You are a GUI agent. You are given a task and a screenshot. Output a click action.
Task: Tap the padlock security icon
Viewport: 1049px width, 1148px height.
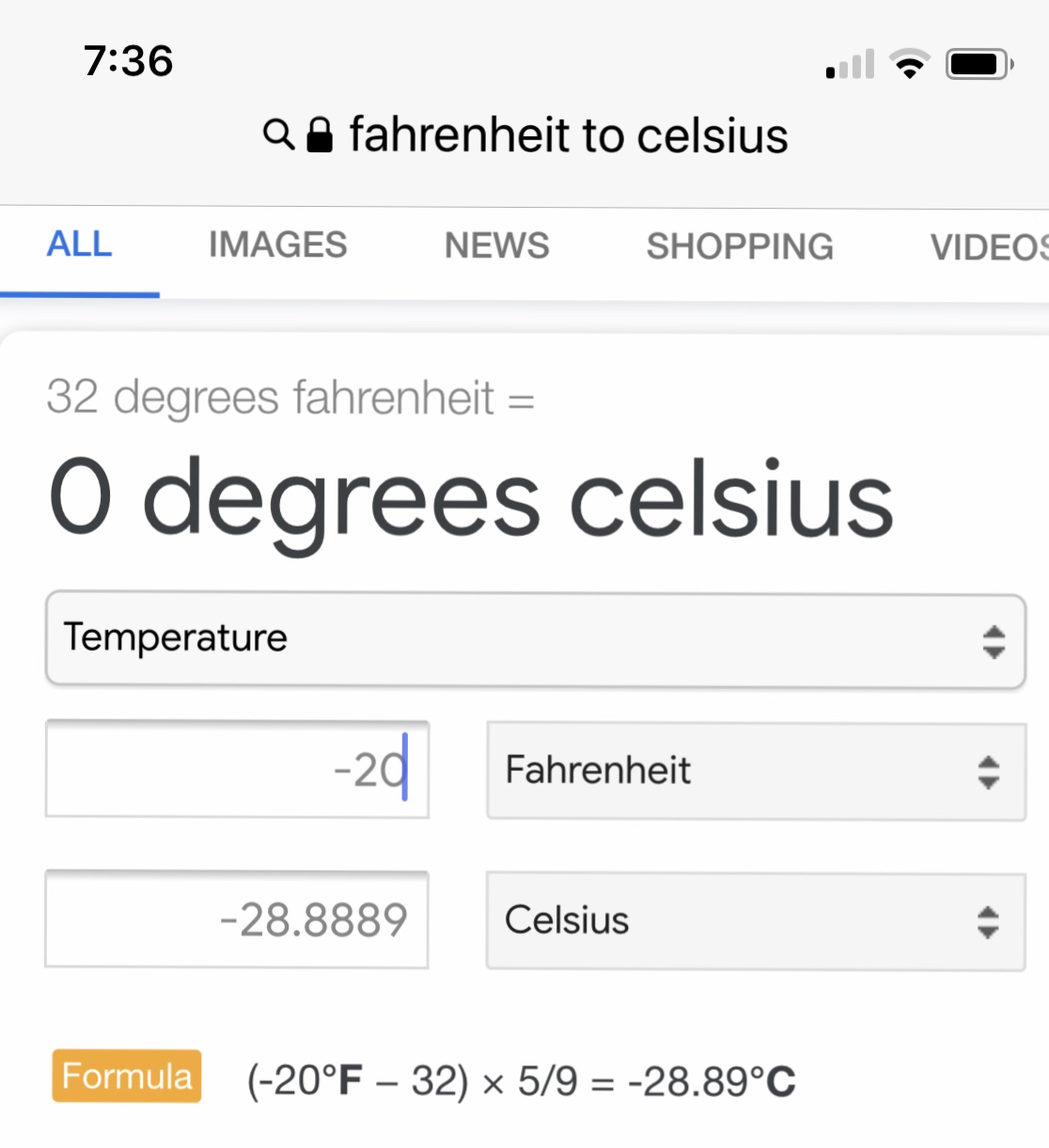tap(320, 134)
